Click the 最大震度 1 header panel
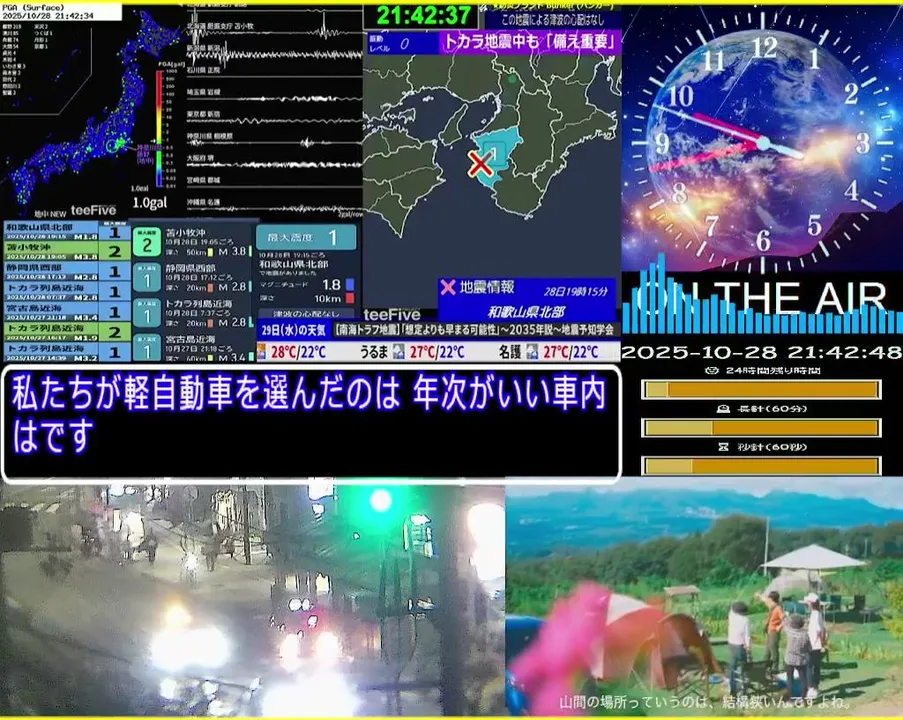 coord(306,237)
